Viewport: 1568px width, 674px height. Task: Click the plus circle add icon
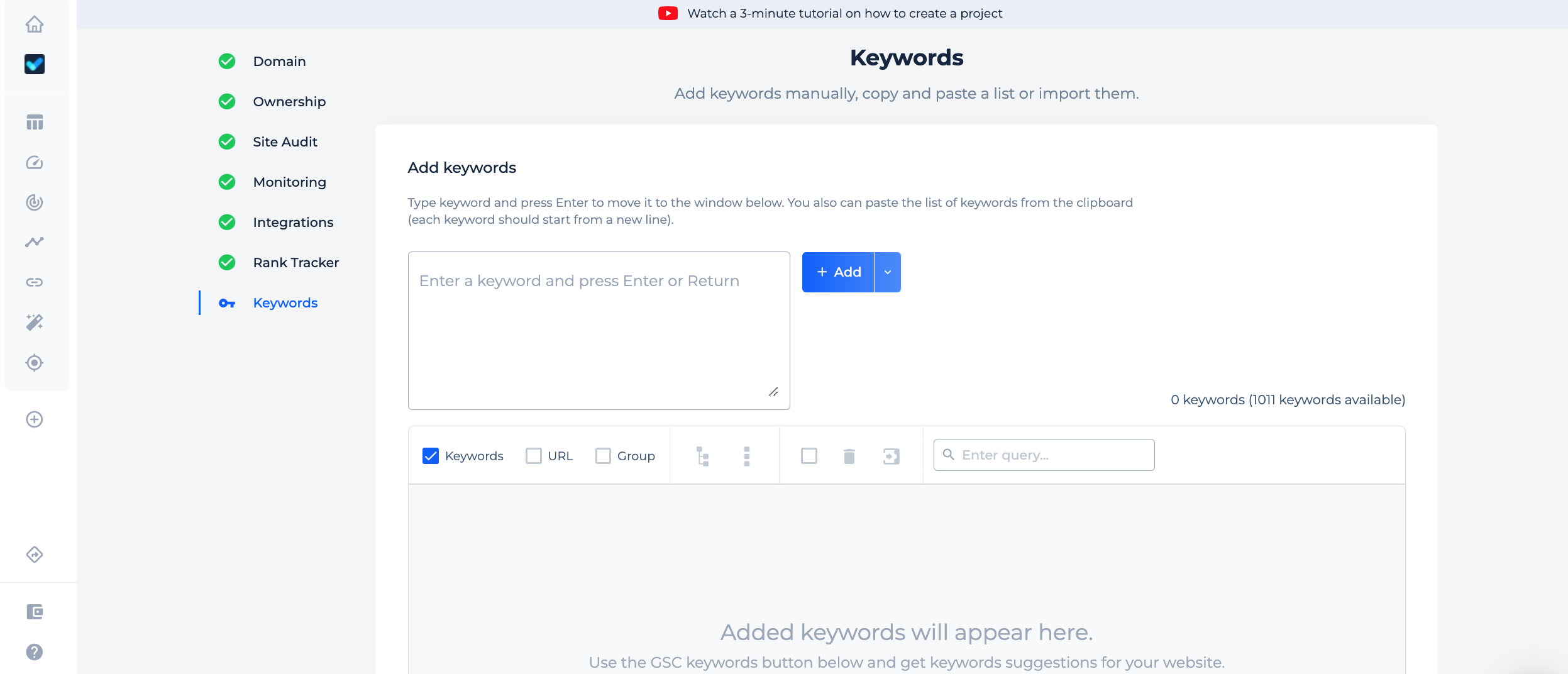point(35,419)
